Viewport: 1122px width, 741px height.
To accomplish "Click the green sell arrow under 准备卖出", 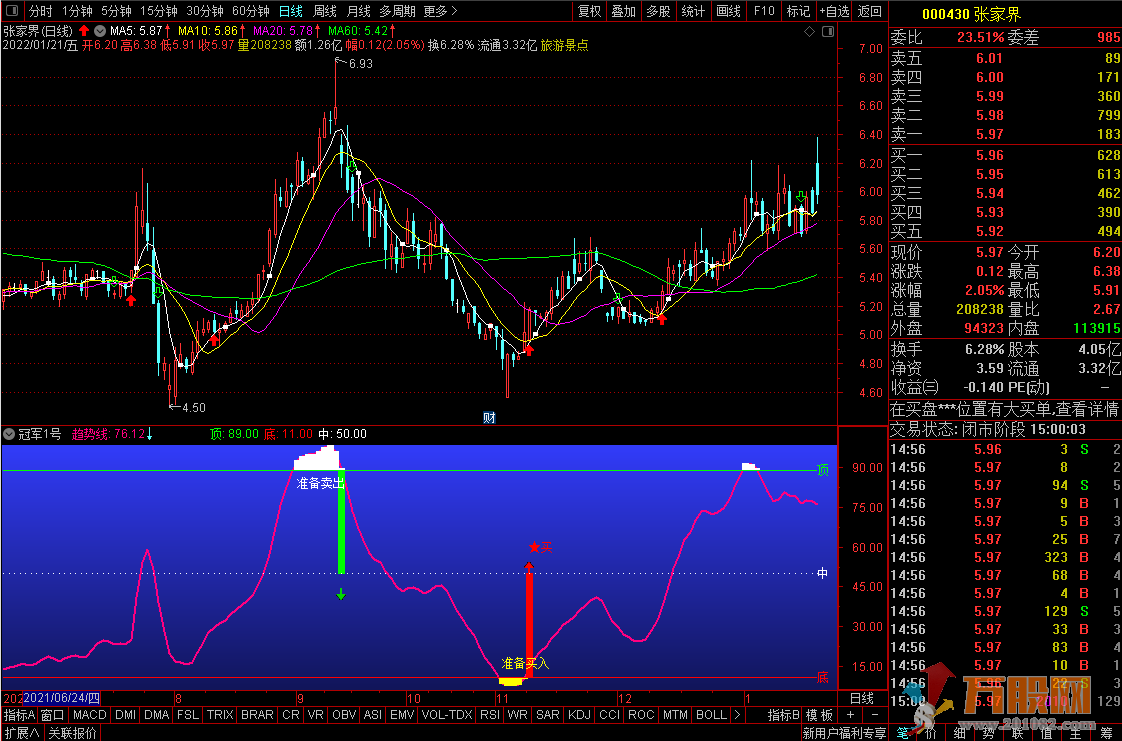I will pyautogui.click(x=341, y=594).
